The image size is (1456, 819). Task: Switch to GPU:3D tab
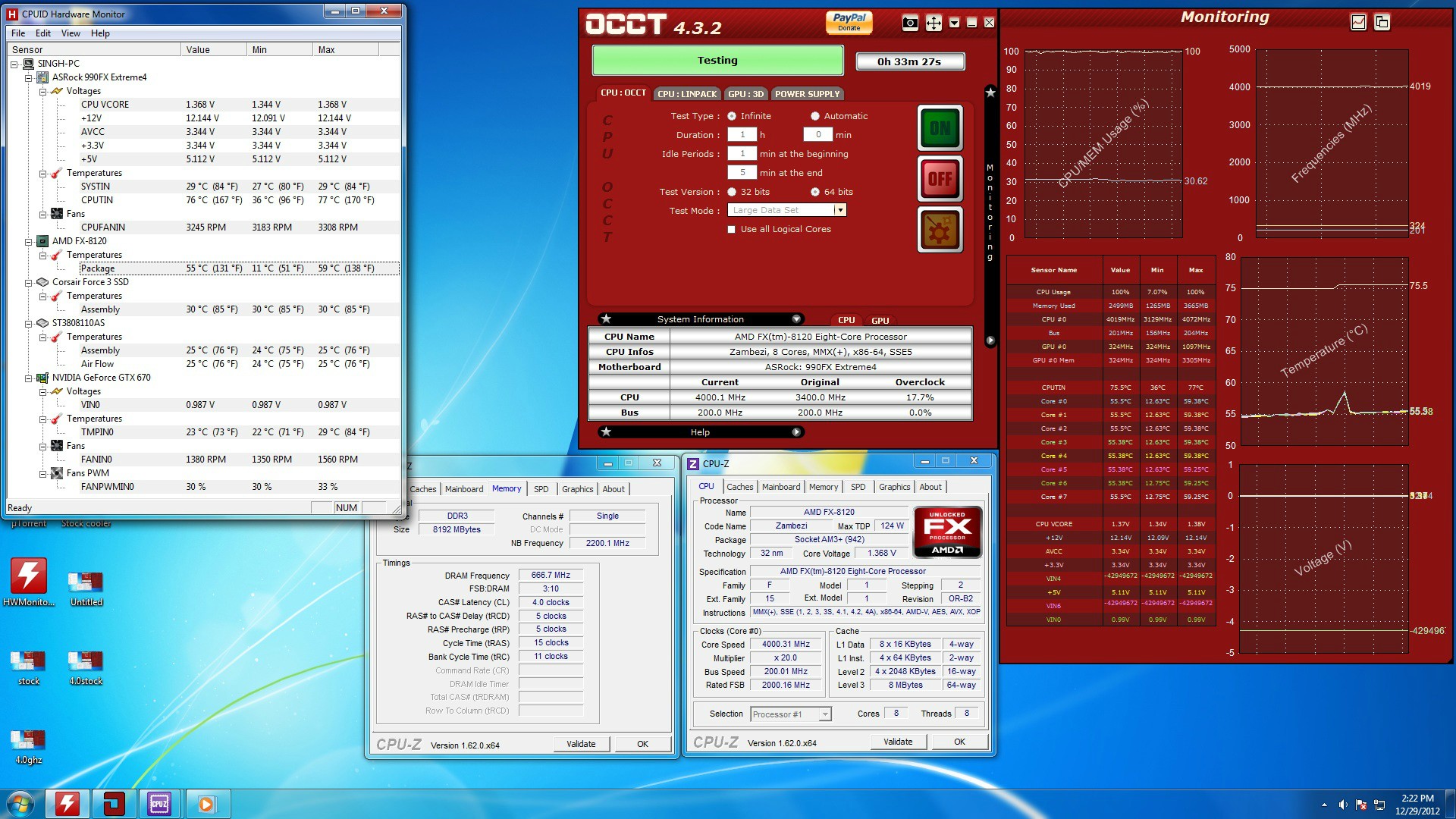[746, 94]
